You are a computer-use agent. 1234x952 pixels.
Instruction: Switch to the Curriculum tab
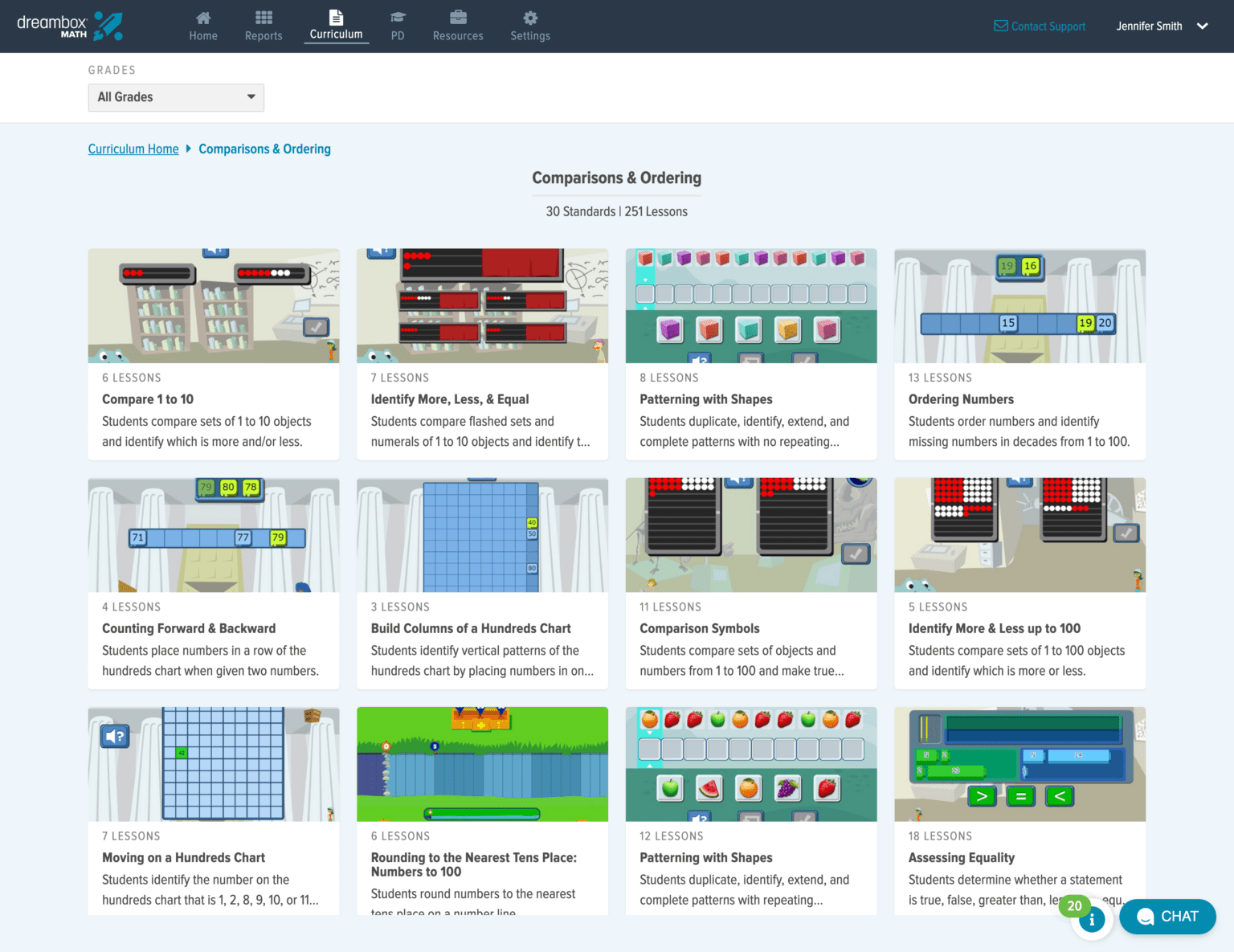tap(336, 25)
